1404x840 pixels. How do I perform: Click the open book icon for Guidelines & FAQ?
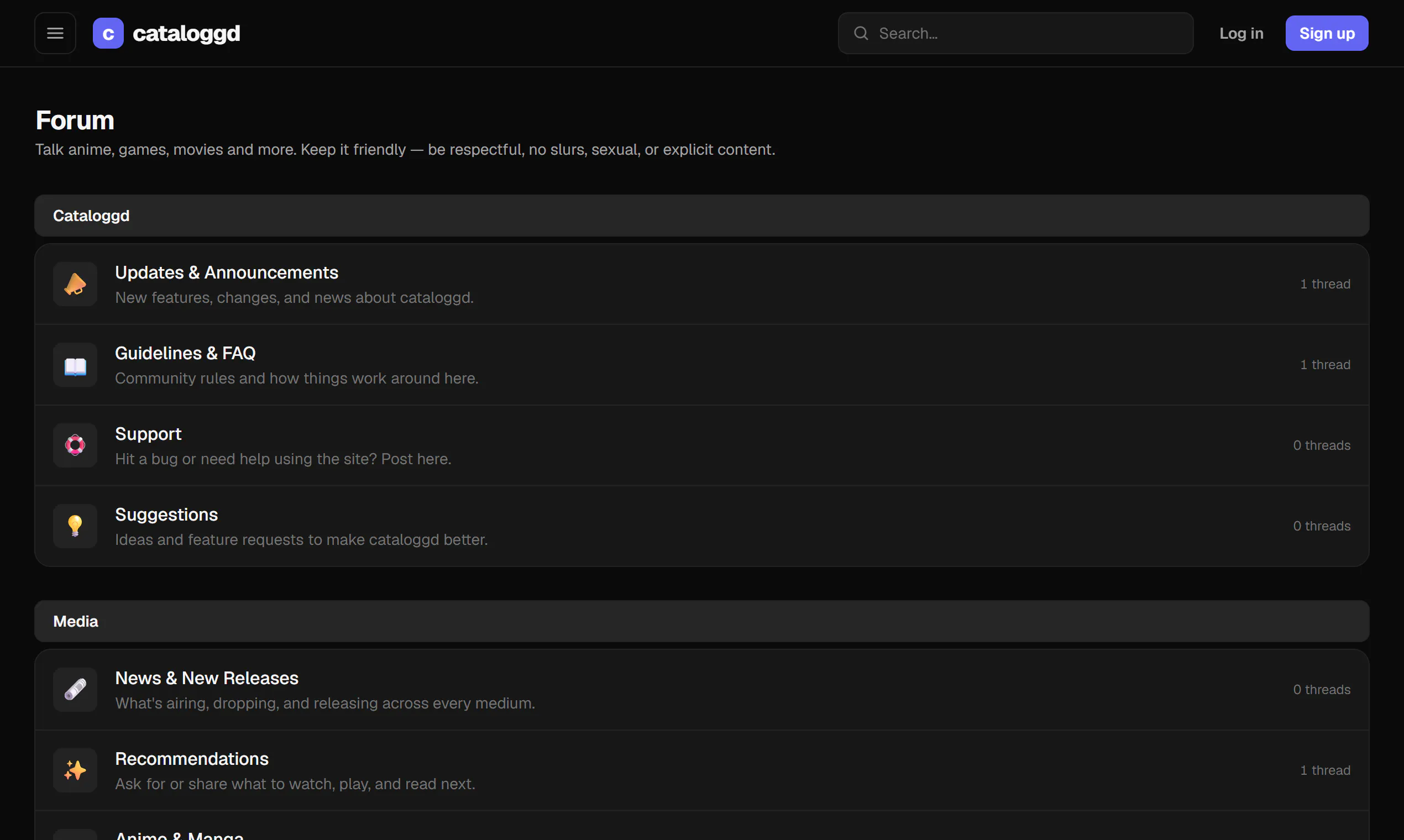75,365
